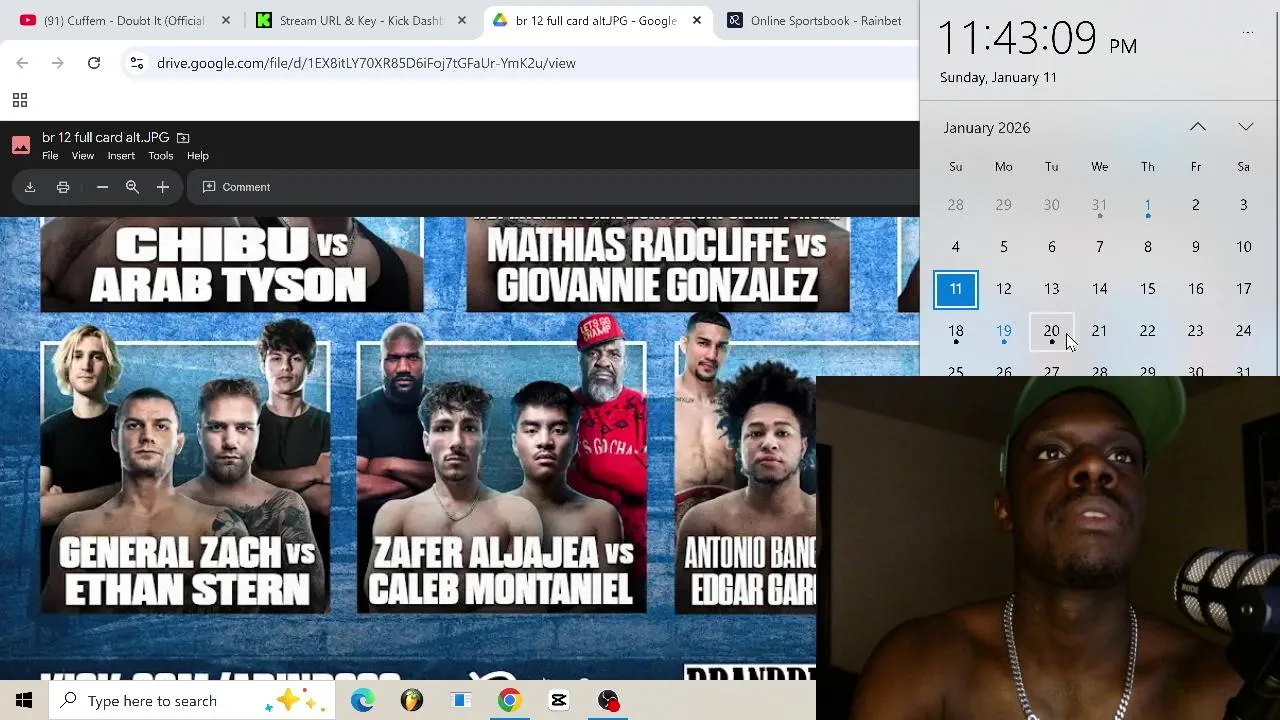
Task: Open the calendar flyout more options
Action: (x=1248, y=33)
